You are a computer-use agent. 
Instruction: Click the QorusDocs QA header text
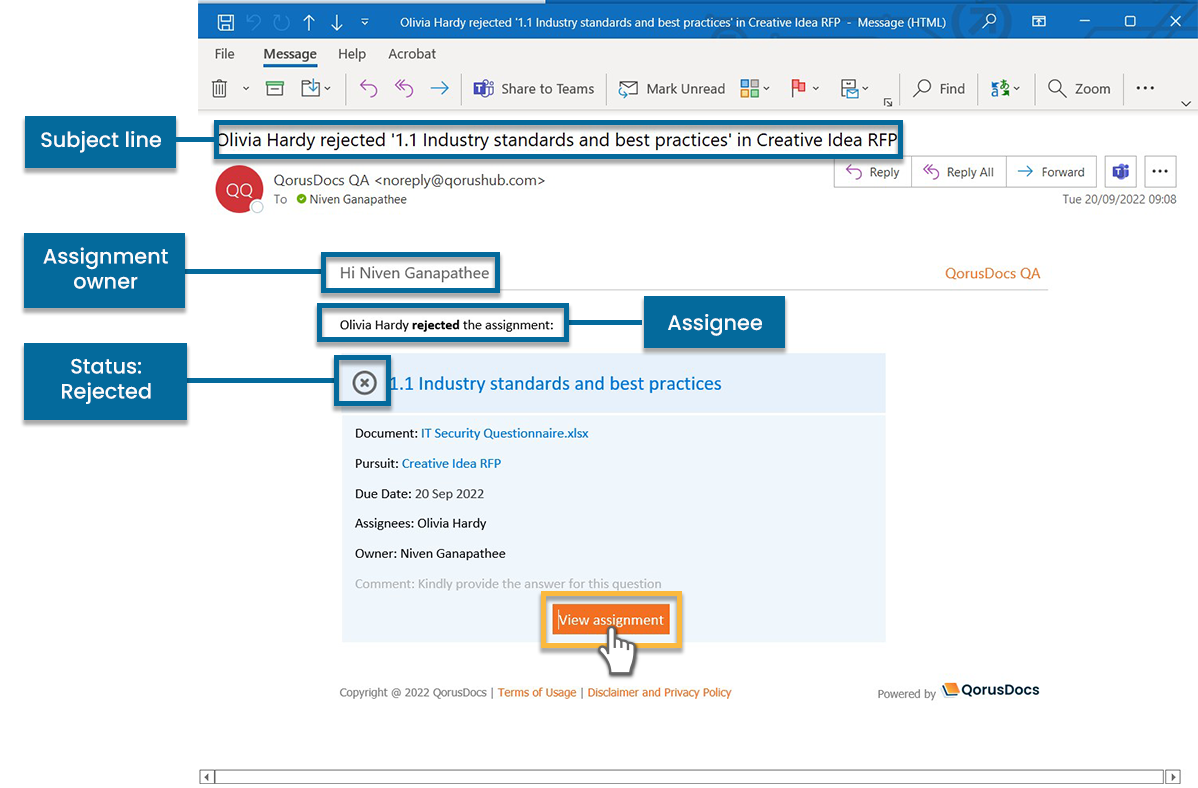(992, 273)
